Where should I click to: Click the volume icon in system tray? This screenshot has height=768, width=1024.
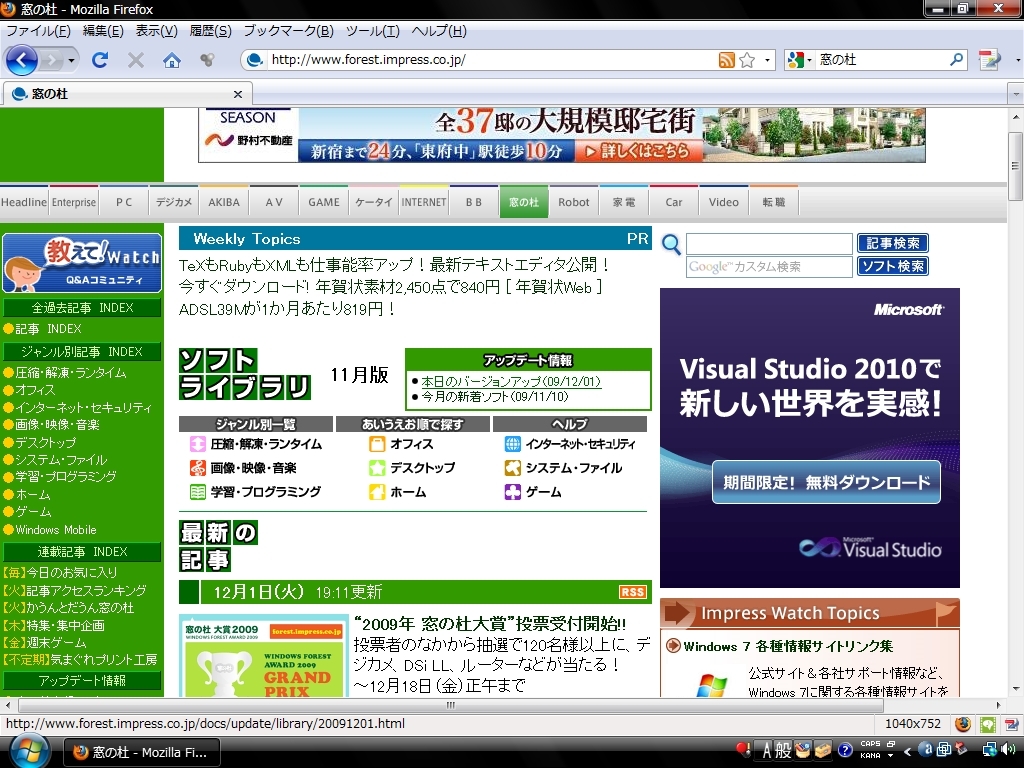tap(1006, 749)
